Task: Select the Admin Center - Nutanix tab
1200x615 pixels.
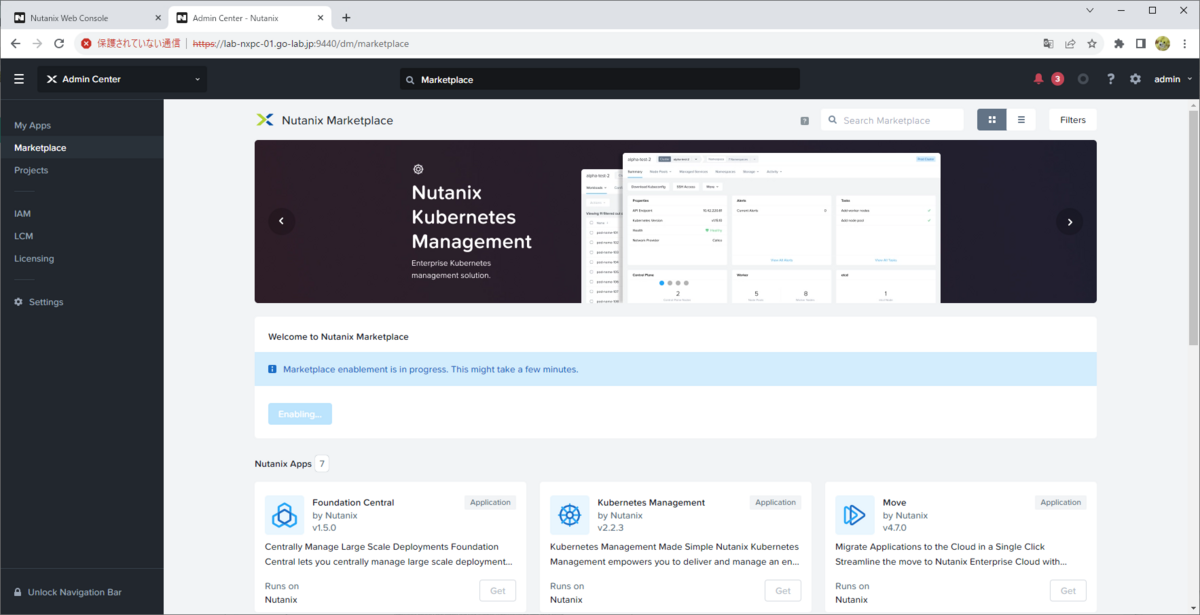Action: (x=249, y=18)
